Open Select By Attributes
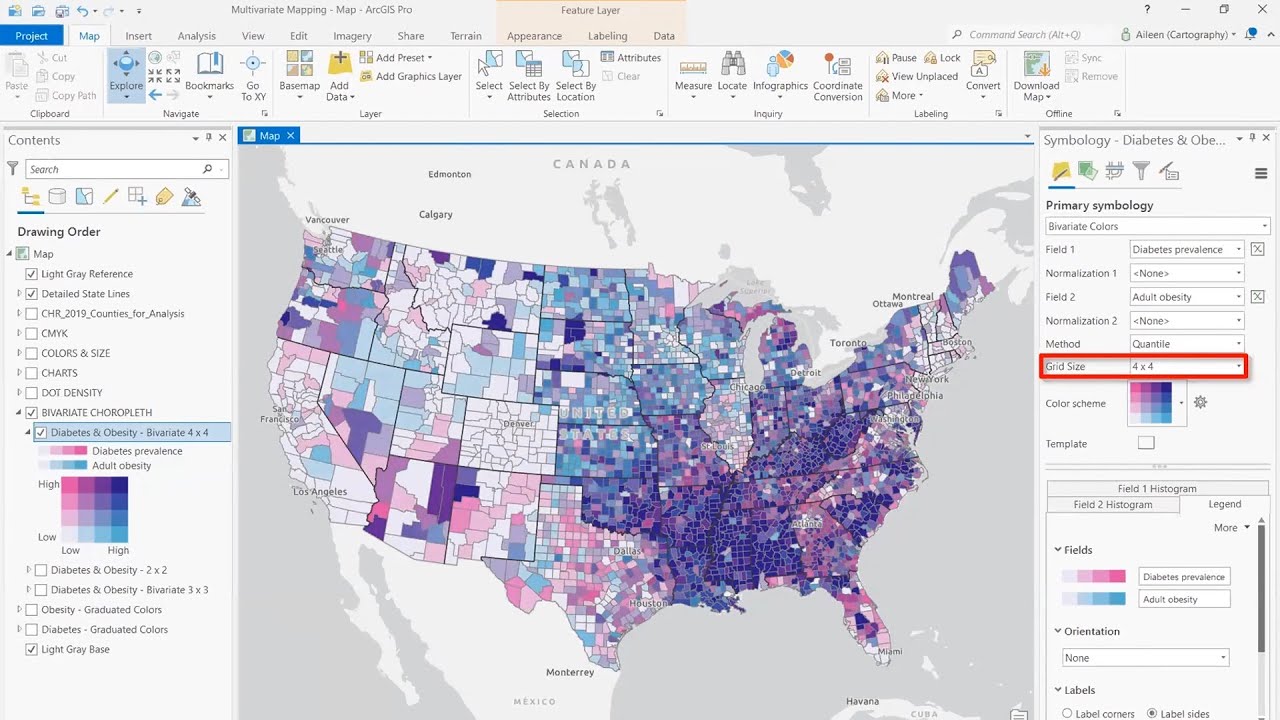The image size is (1280, 720). coord(529,75)
